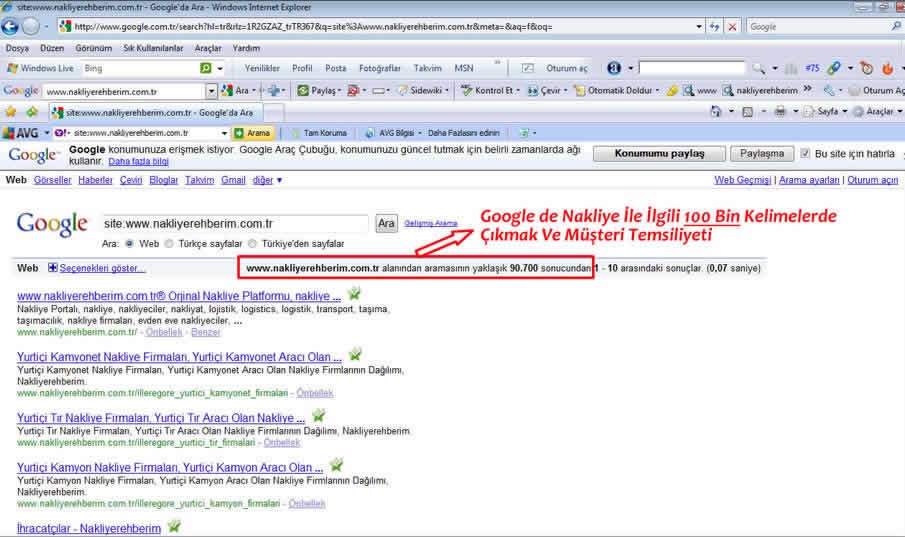Click the AVG logo in toolbar
Image resolution: width=905 pixels, height=537 pixels.
(21, 132)
